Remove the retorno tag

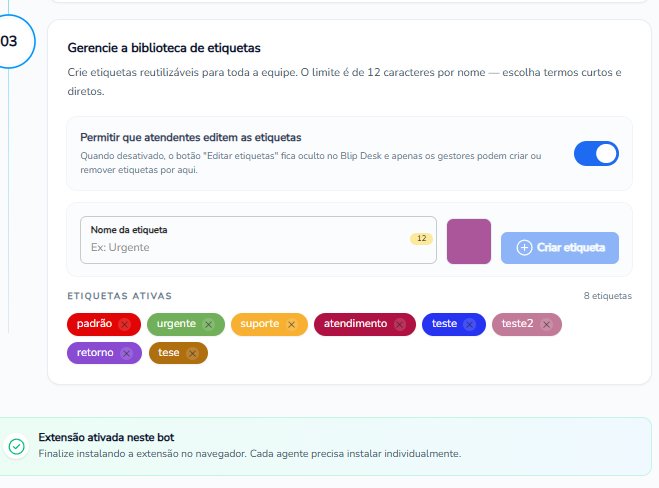coord(126,353)
